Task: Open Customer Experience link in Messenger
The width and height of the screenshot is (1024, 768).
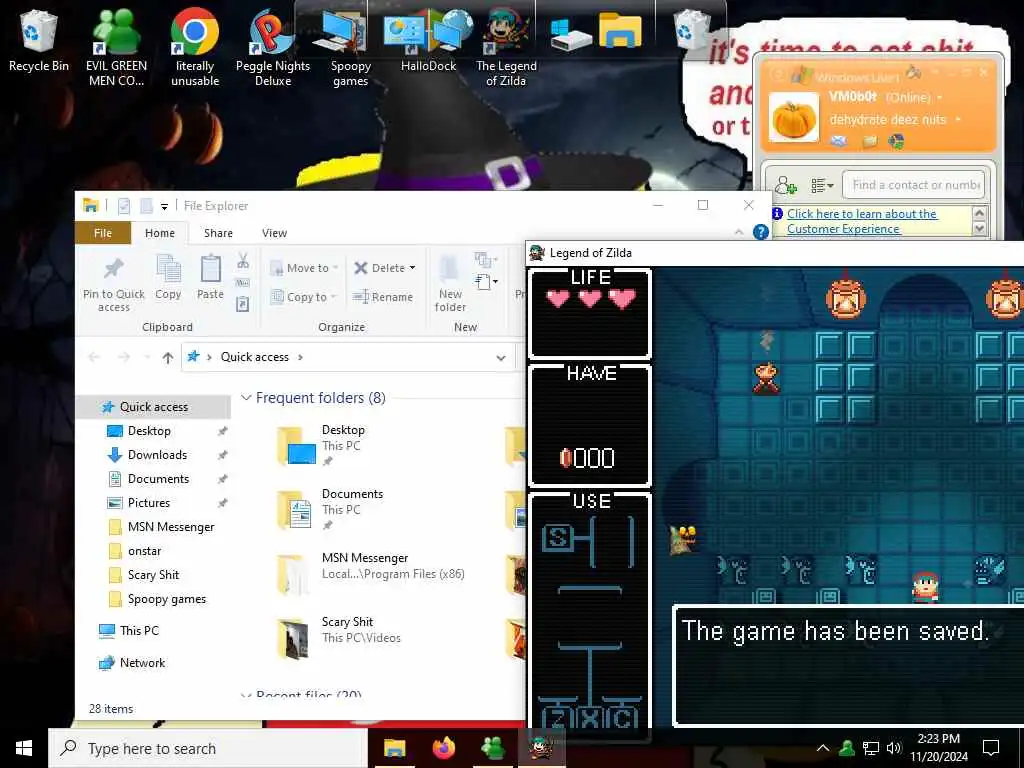Action: [862, 221]
